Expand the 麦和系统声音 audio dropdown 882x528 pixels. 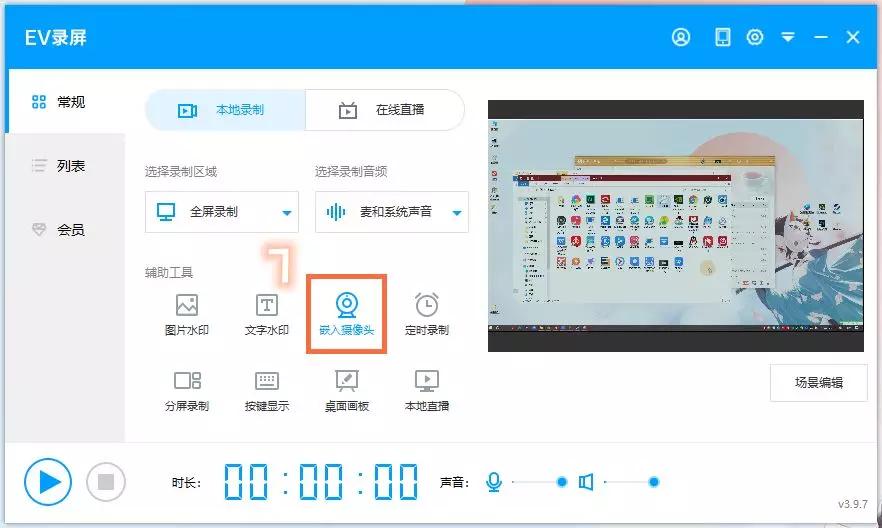coord(392,212)
